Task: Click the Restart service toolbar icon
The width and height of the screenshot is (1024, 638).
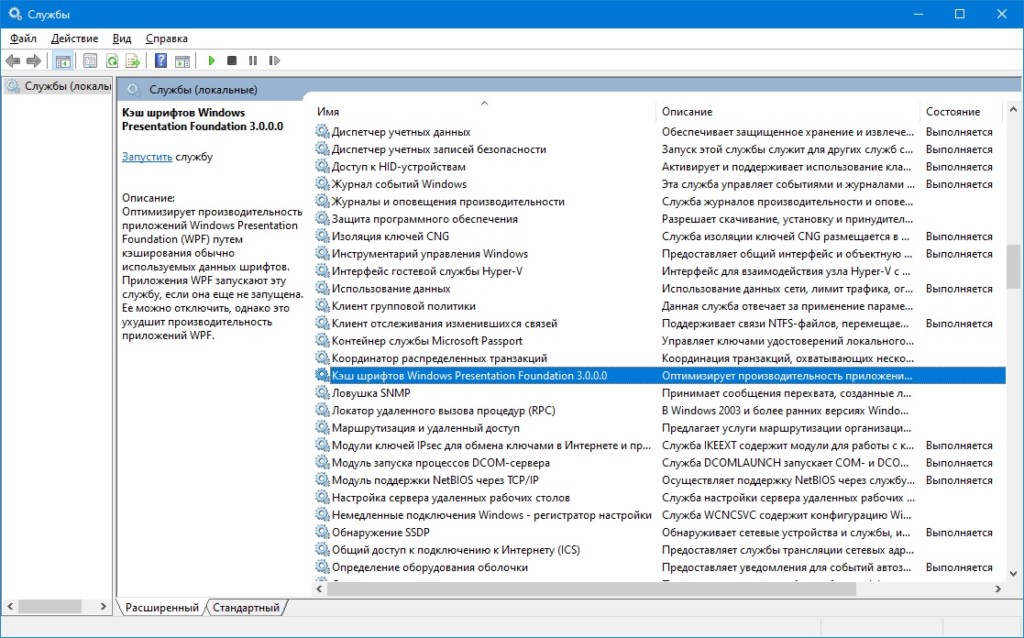Action: coord(274,61)
